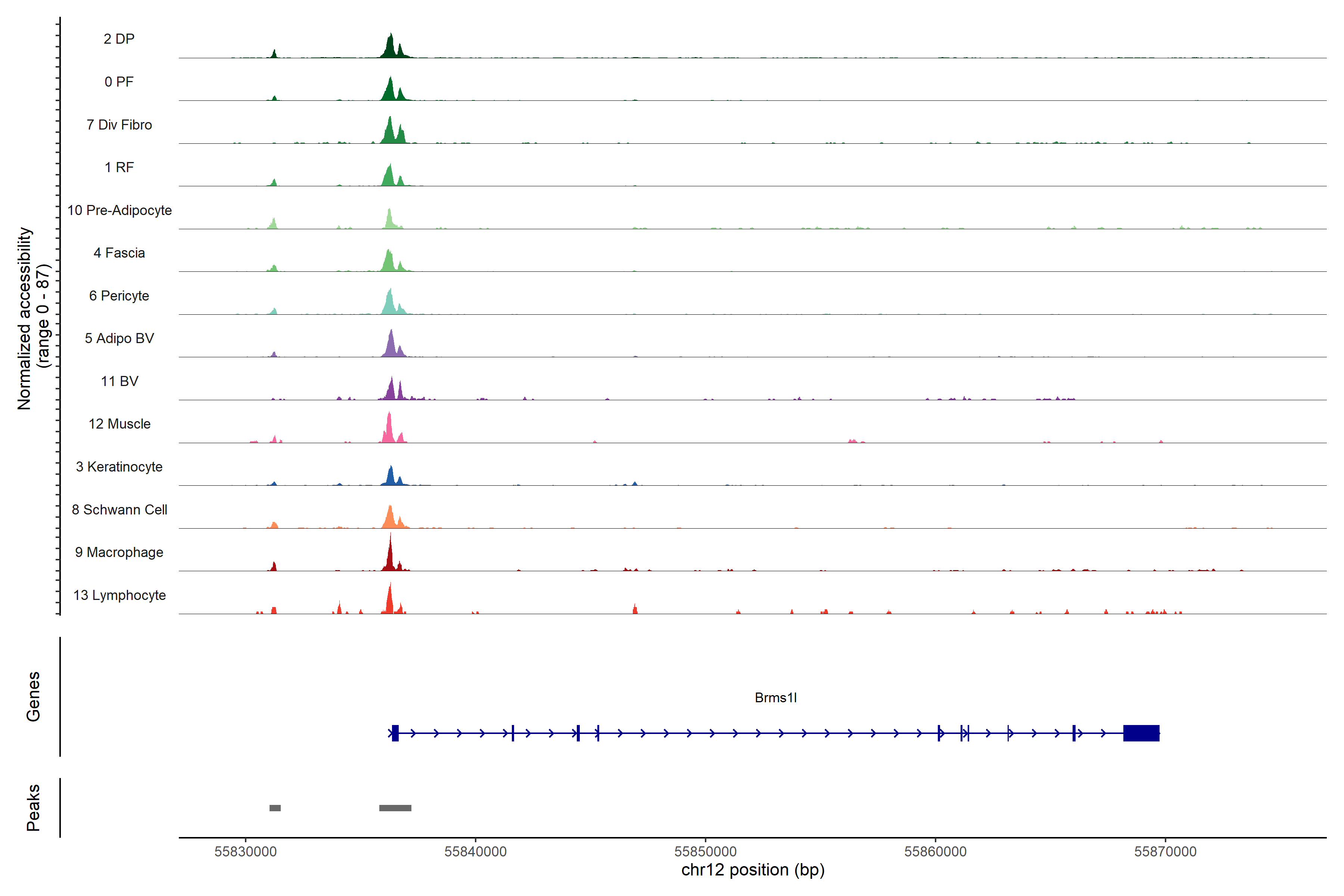Click the chr12 position (bp) axis title

coord(753,870)
